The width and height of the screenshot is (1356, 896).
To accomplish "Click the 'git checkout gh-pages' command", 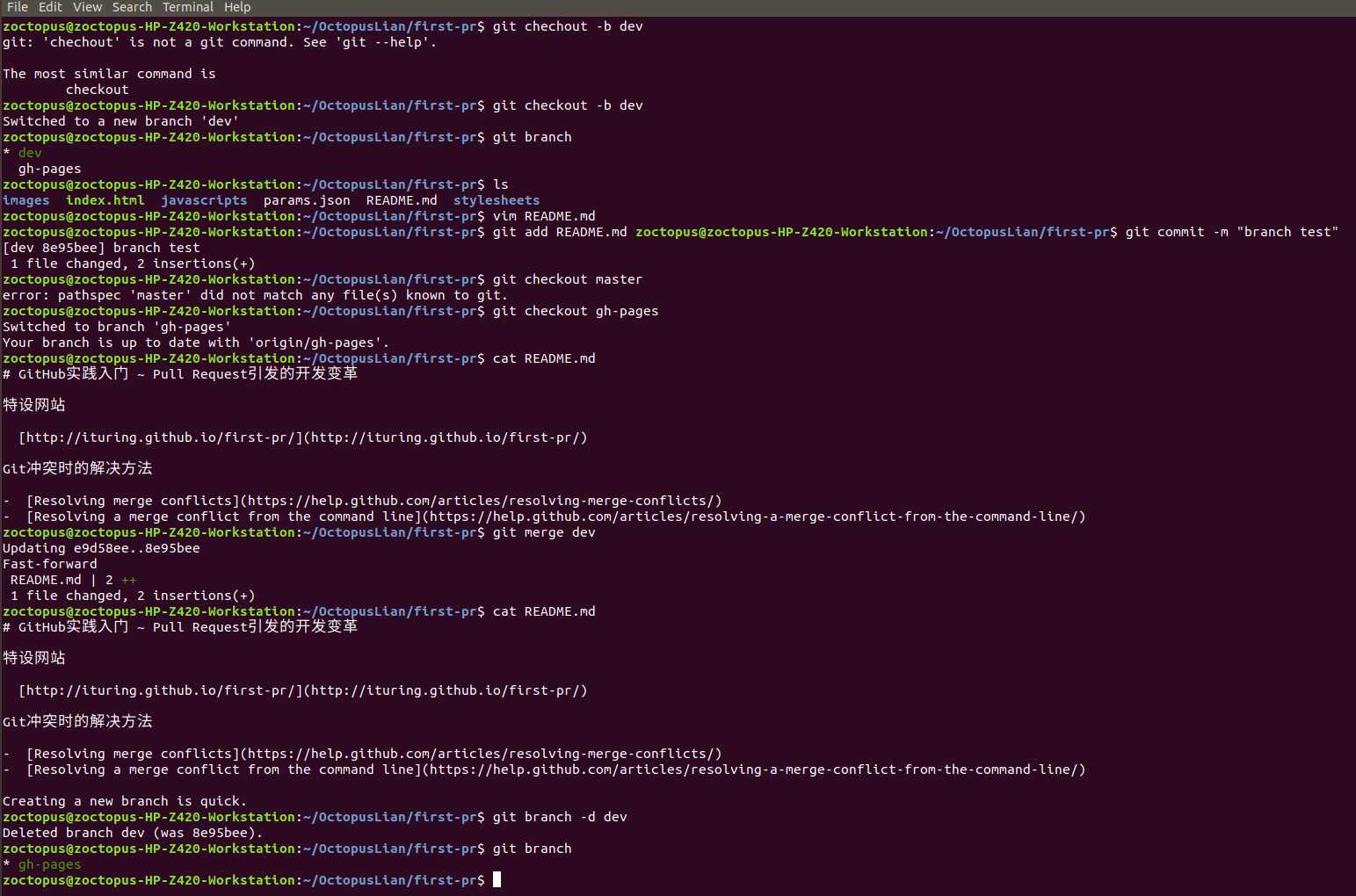I will (576, 311).
